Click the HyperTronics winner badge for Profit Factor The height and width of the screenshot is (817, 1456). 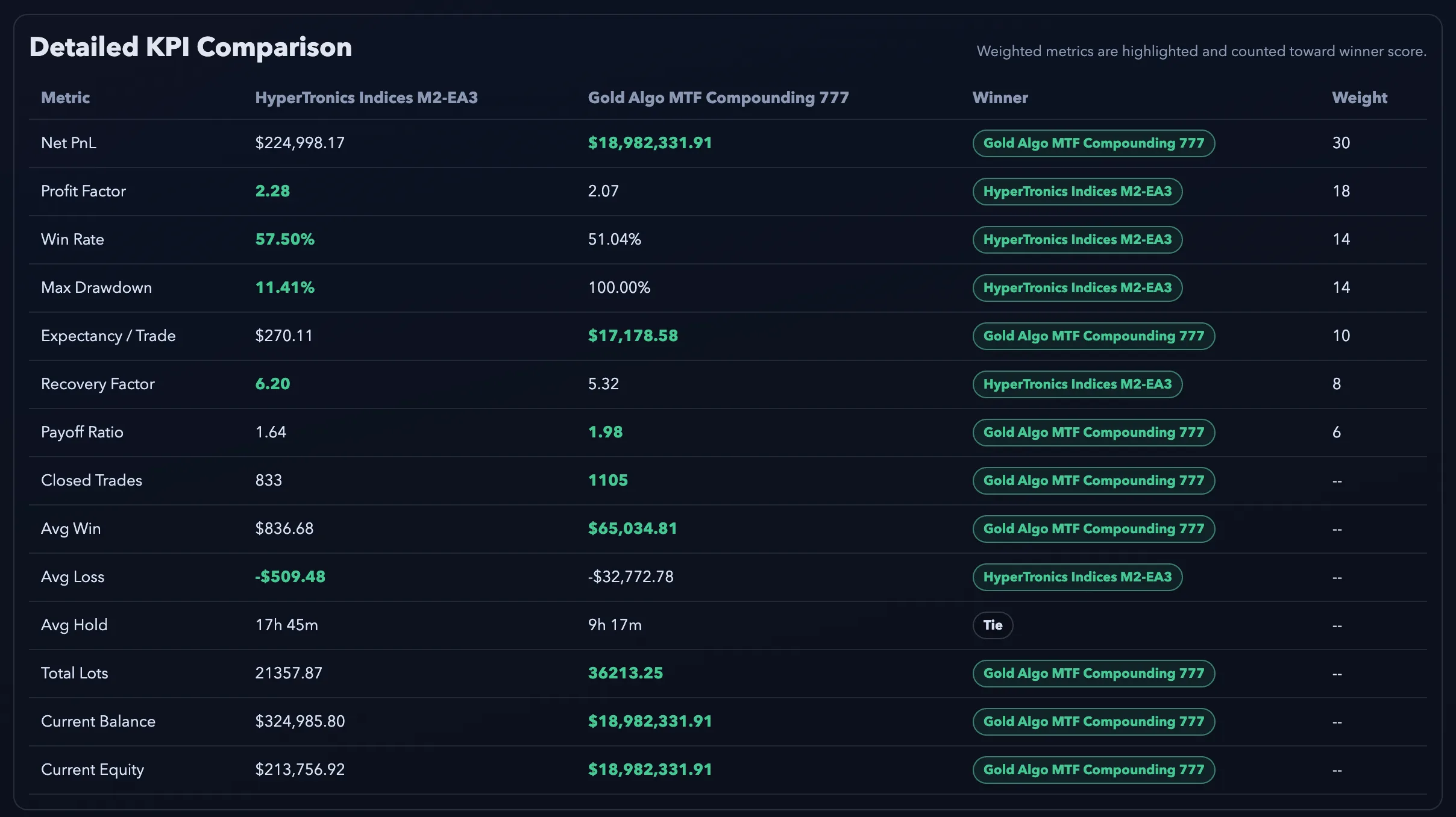[1078, 191]
